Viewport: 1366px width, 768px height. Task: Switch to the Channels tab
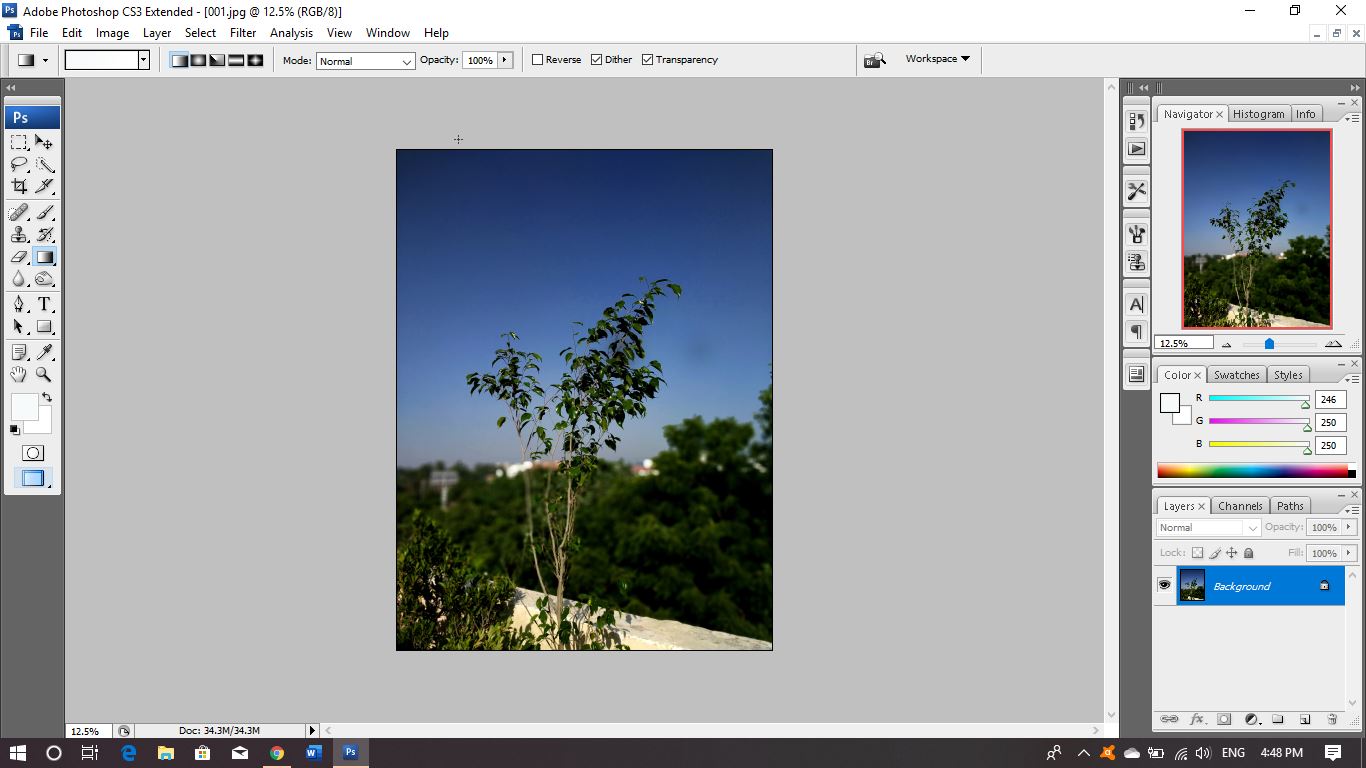click(1240, 505)
